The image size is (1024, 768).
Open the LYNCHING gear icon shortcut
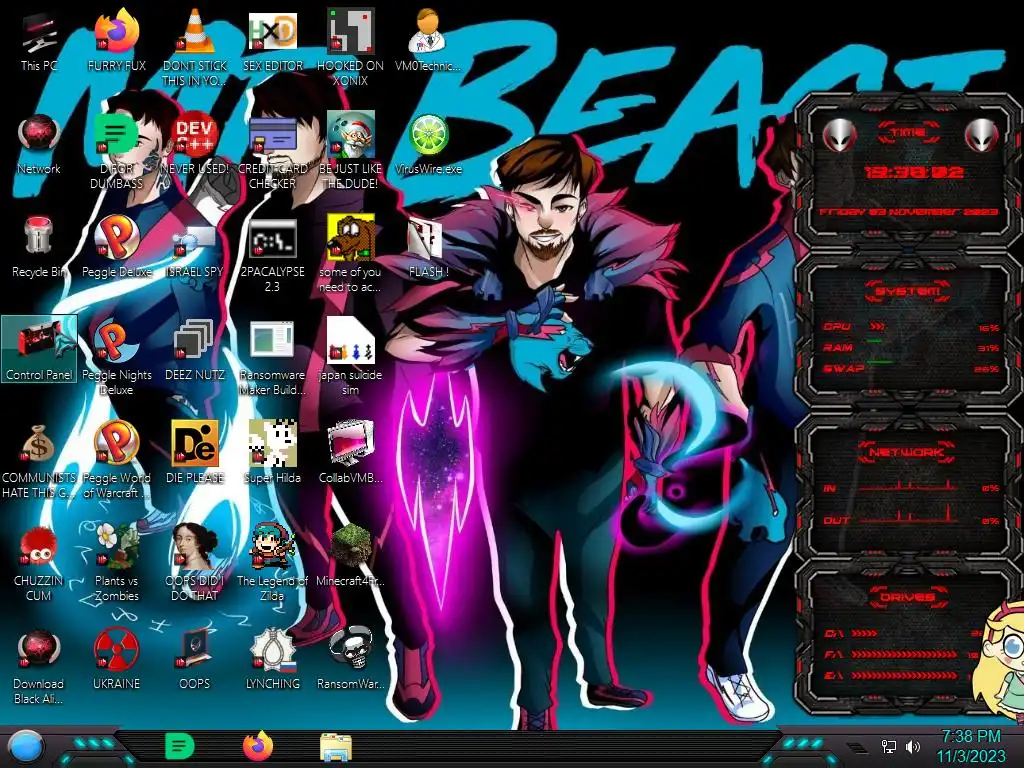point(272,659)
